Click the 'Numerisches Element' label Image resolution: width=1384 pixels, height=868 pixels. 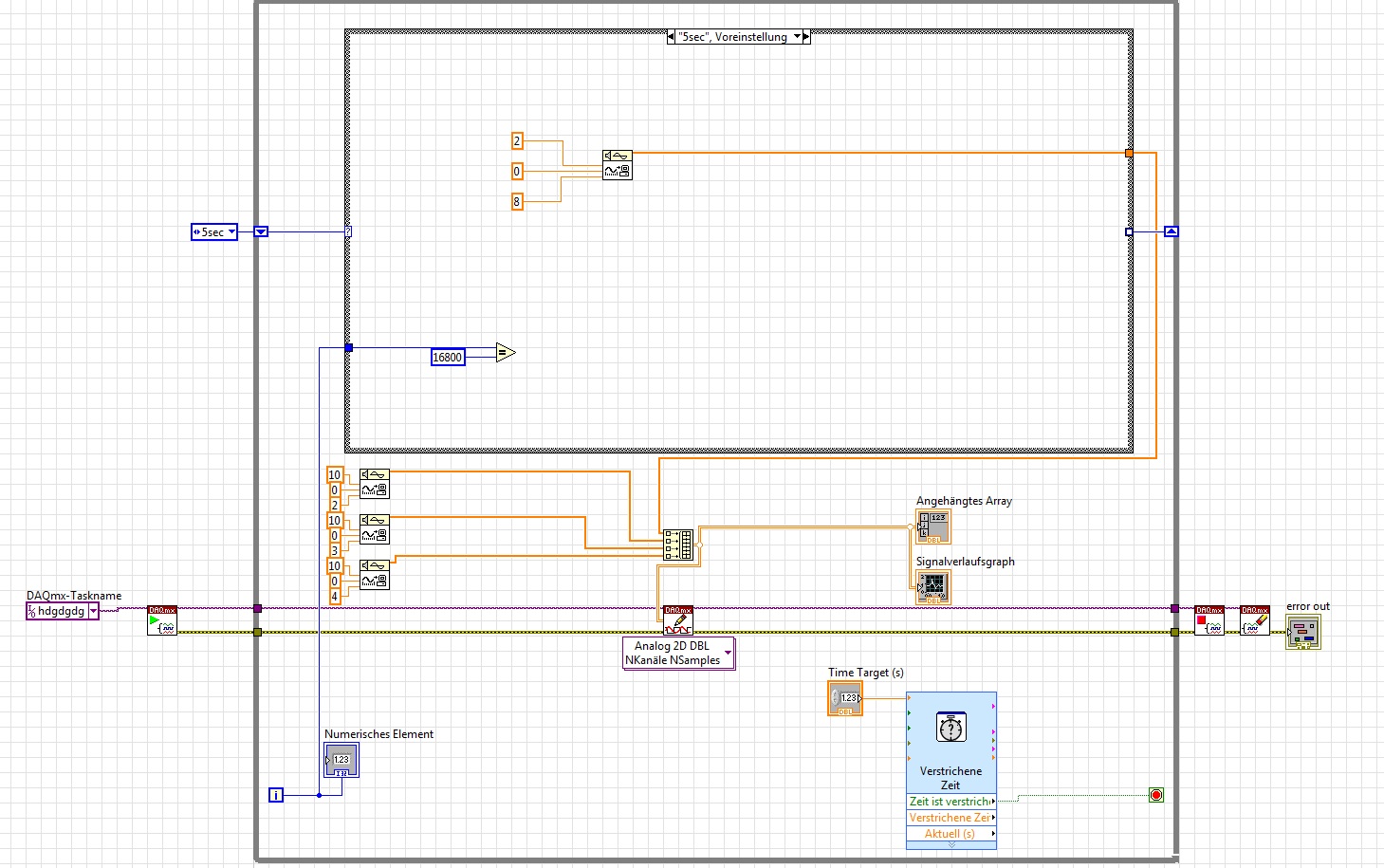378,734
